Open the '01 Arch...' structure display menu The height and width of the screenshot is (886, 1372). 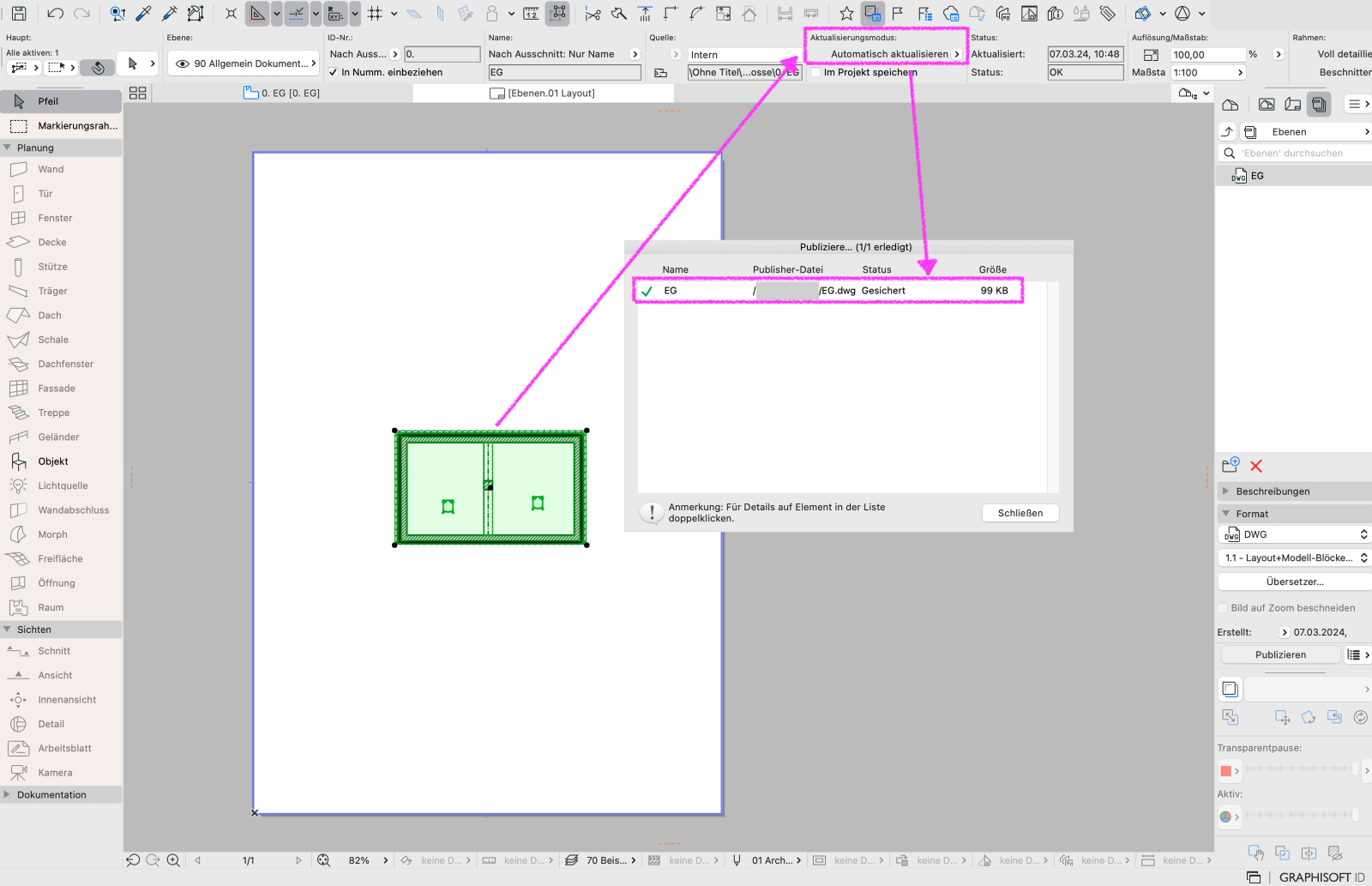click(x=766, y=860)
